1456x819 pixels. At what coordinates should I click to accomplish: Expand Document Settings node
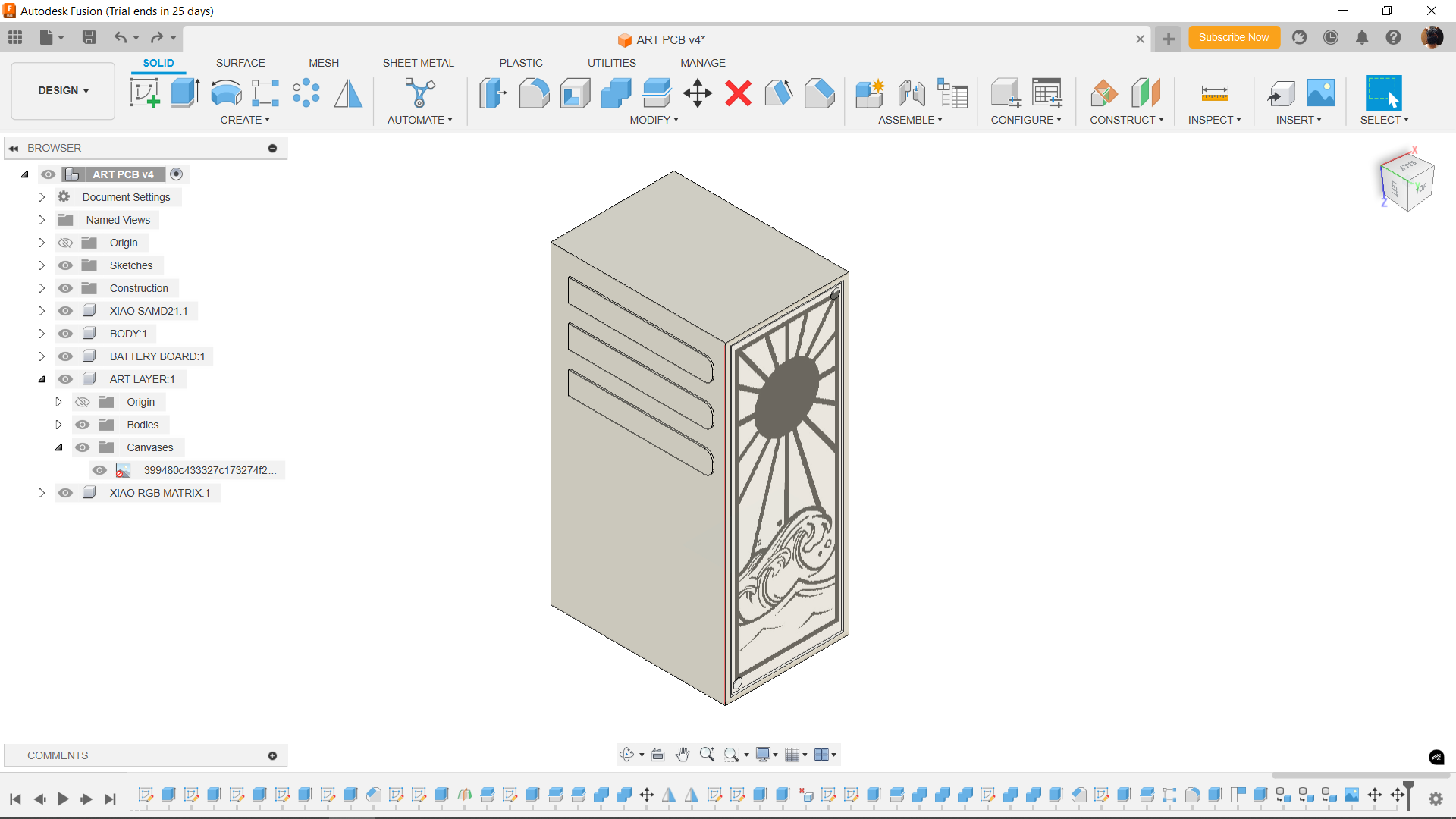[x=42, y=197]
